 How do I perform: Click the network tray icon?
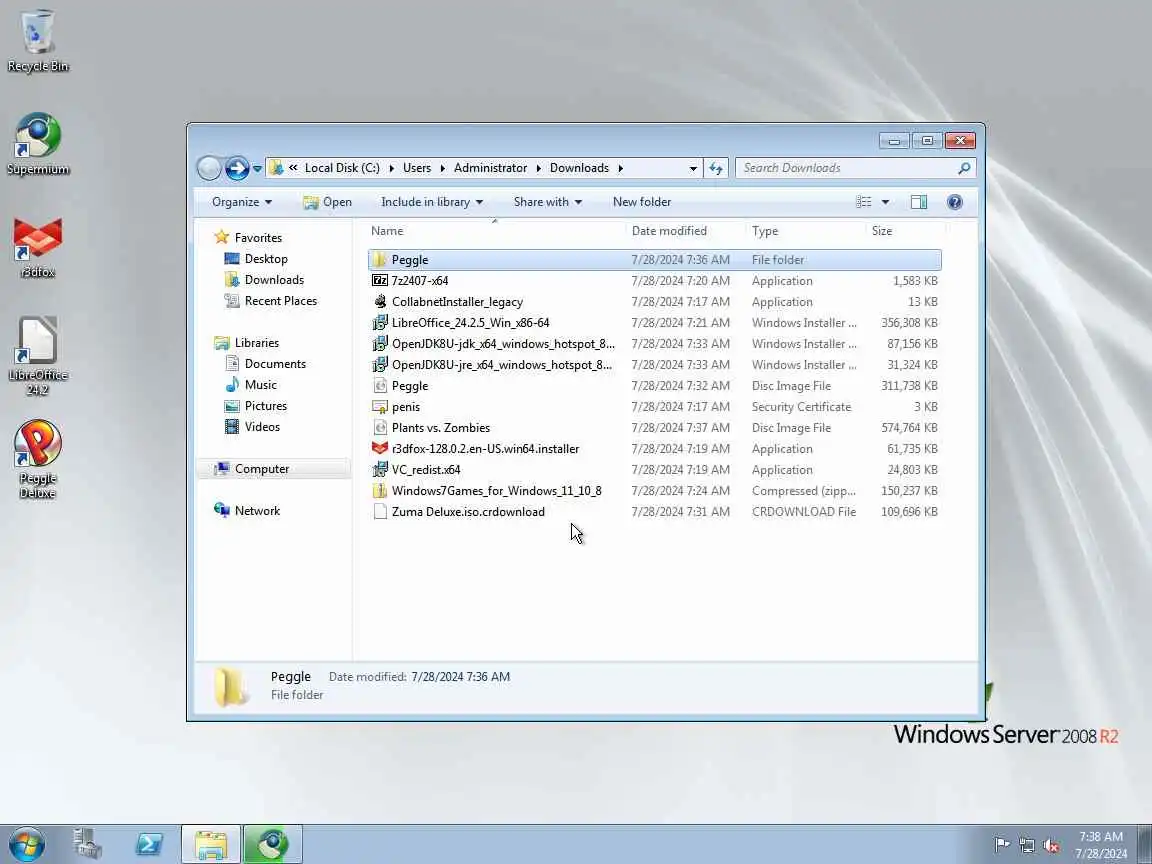click(1026, 845)
